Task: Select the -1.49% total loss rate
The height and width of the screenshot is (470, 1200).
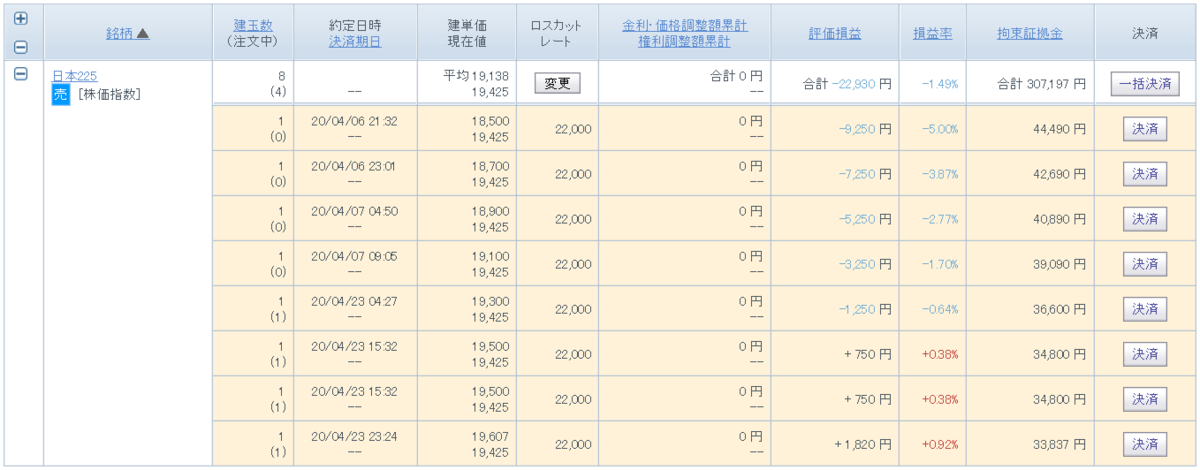Action: tap(940, 84)
